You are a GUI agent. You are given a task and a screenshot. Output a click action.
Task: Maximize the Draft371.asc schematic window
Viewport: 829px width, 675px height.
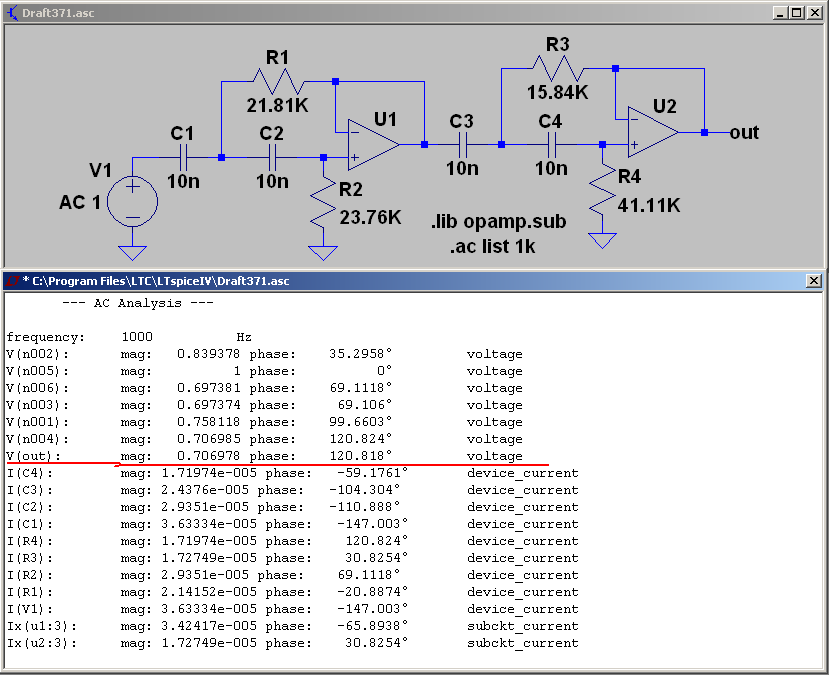(797, 13)
